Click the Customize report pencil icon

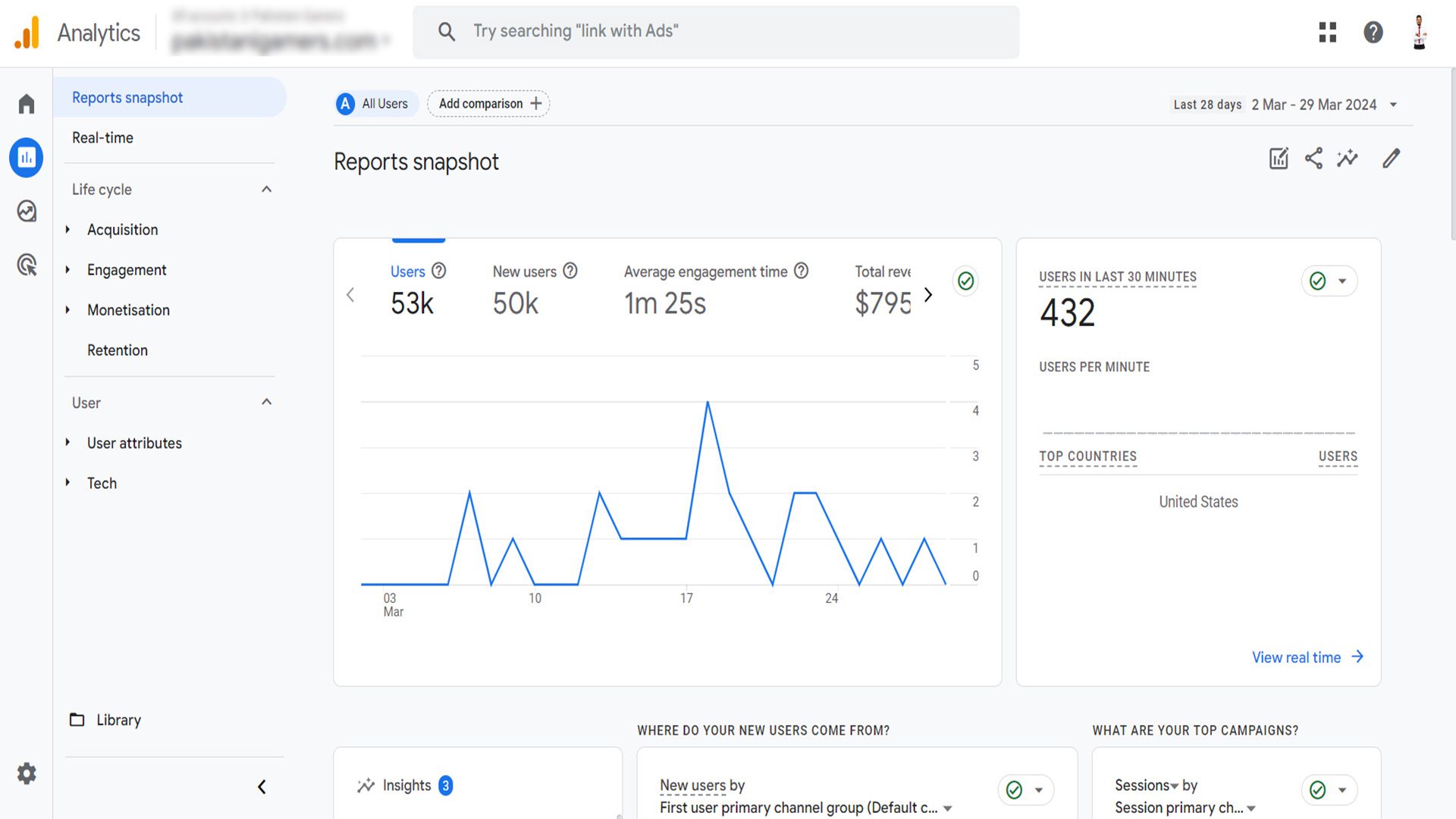[x=1391, y=158]
